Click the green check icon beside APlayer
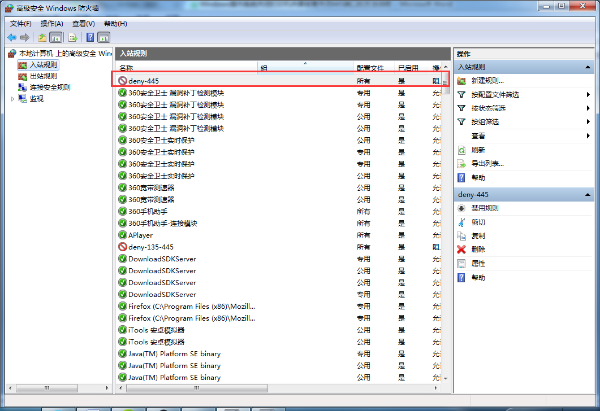The image size is (600, 411). tap(122, 235)
